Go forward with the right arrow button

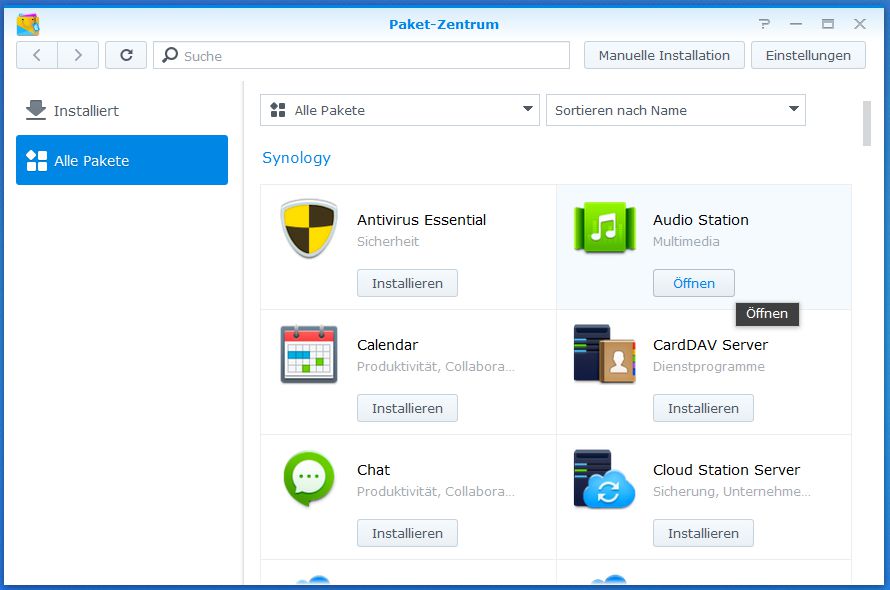click(78, 55)
